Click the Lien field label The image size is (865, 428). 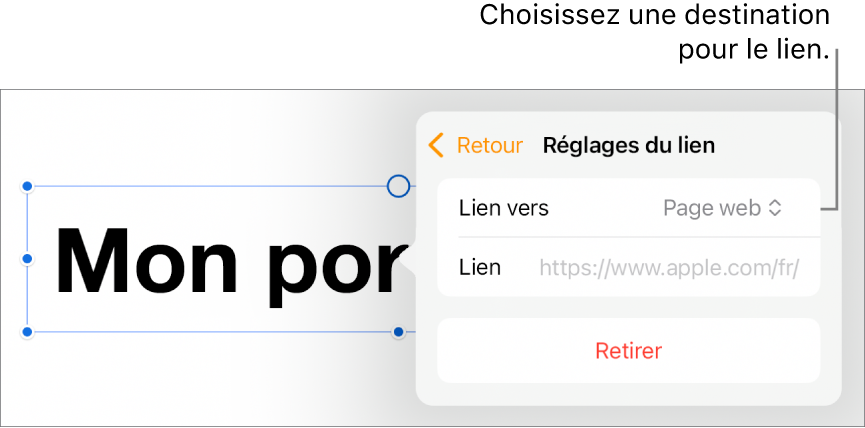tap(480, 267)
